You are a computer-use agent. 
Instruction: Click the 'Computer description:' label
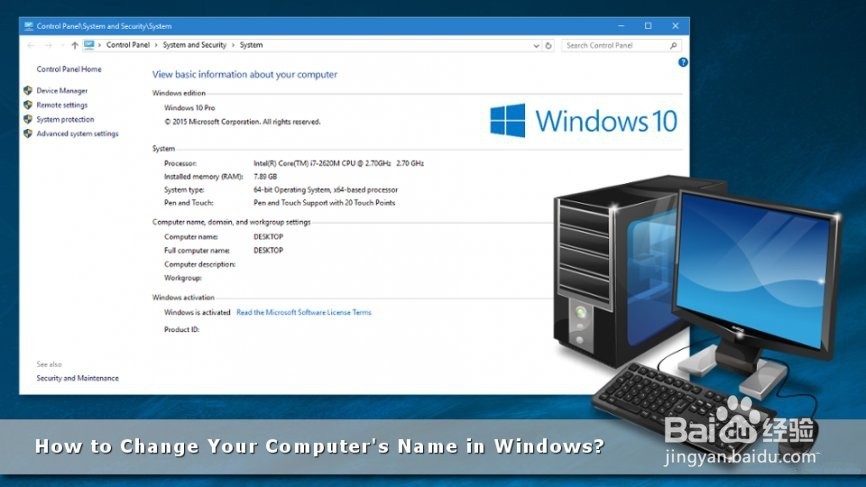pos(200,264)
